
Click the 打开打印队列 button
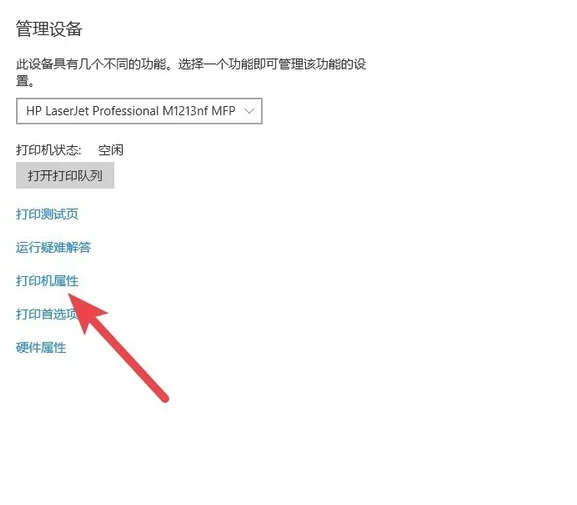[65, 175]
